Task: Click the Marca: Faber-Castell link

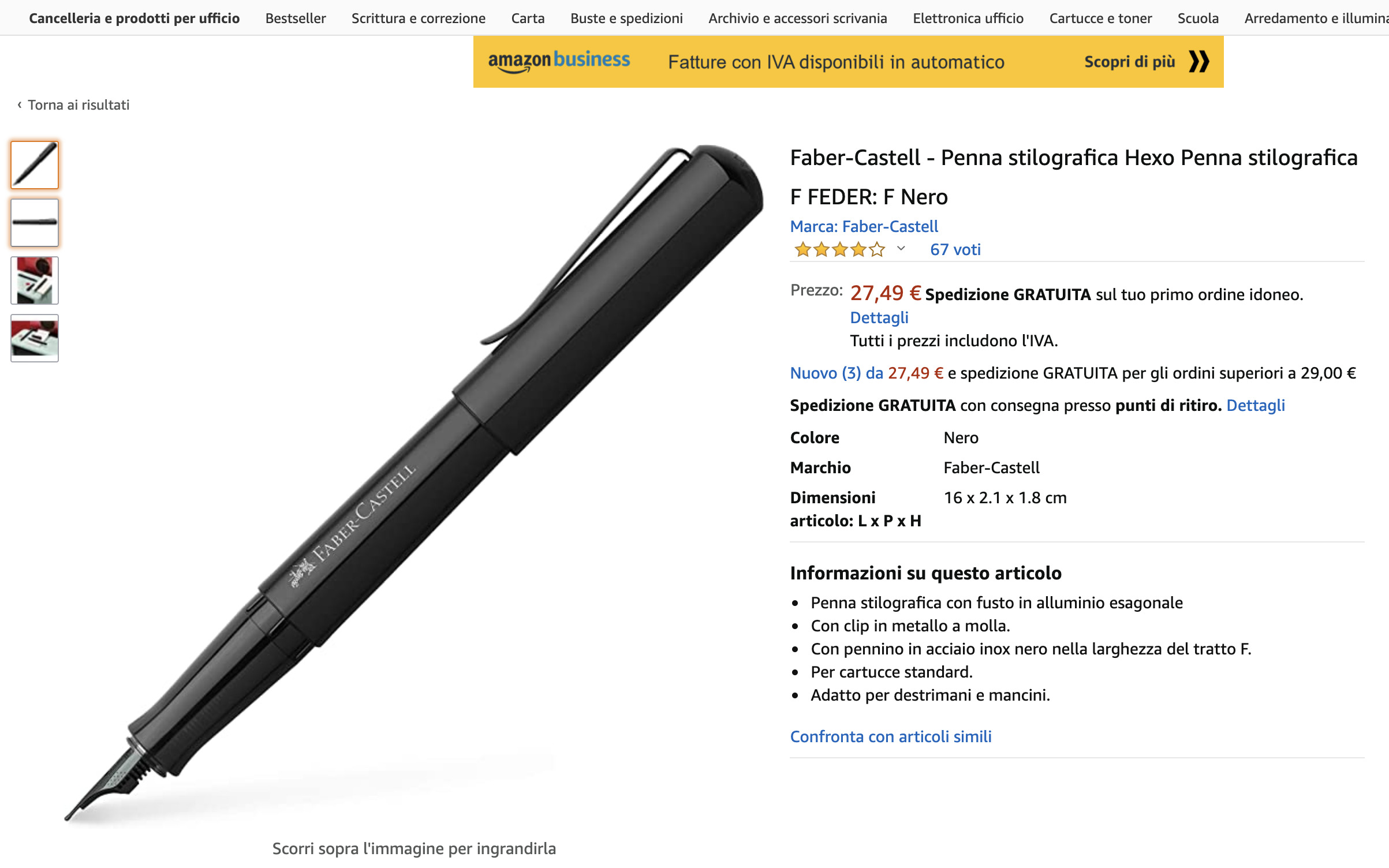Action: pos(864,226)
